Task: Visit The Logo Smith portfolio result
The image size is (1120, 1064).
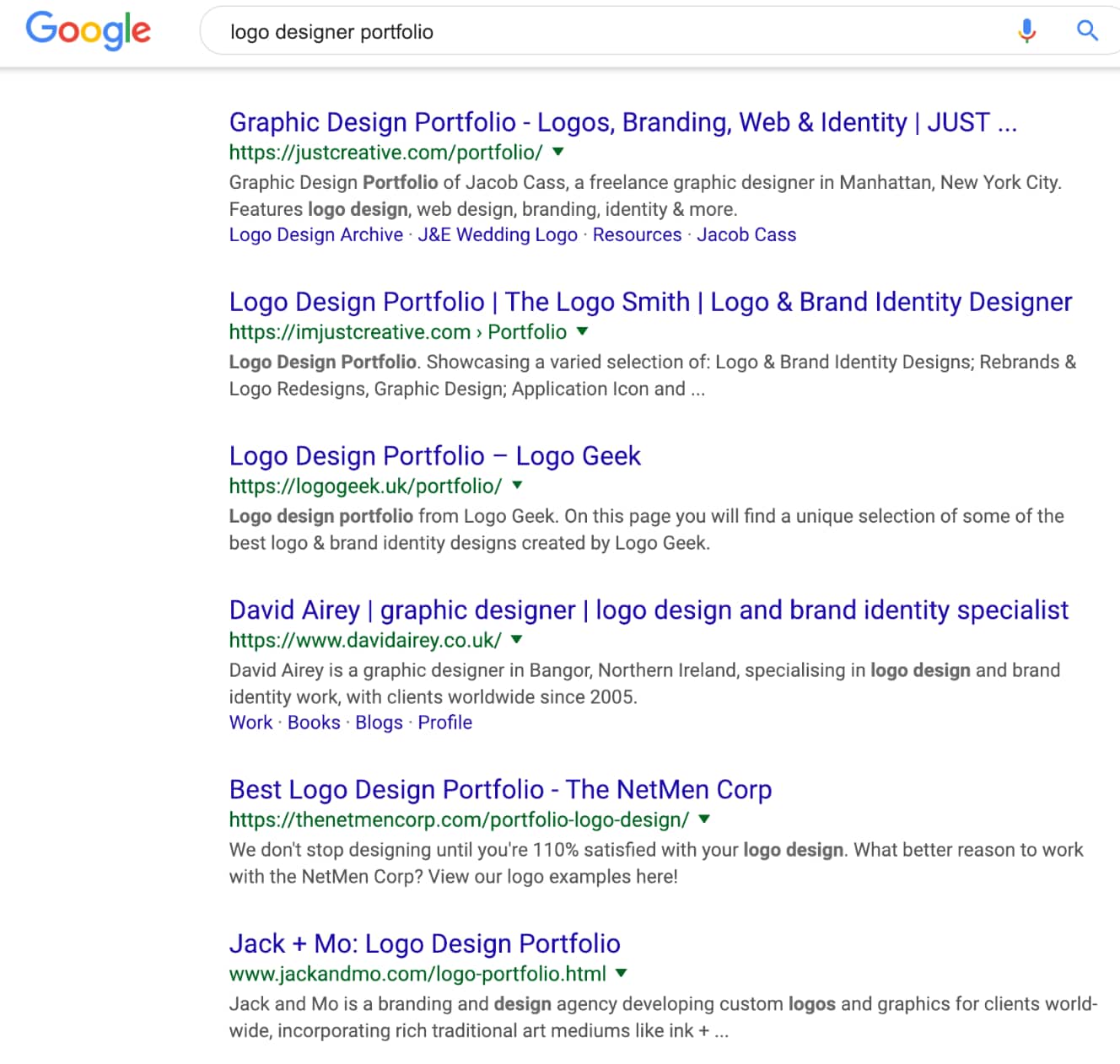Action: tap(649, 302)
